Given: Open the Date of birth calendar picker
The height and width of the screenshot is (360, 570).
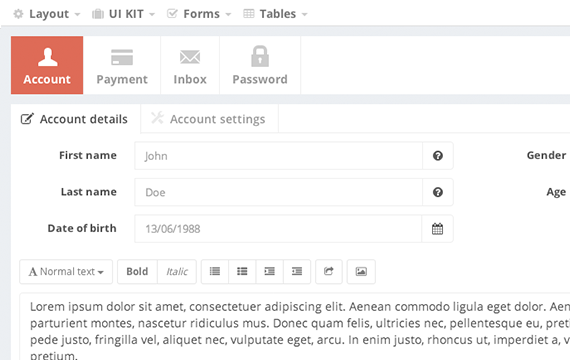Looking at the screenshot, I should point(437,229).
